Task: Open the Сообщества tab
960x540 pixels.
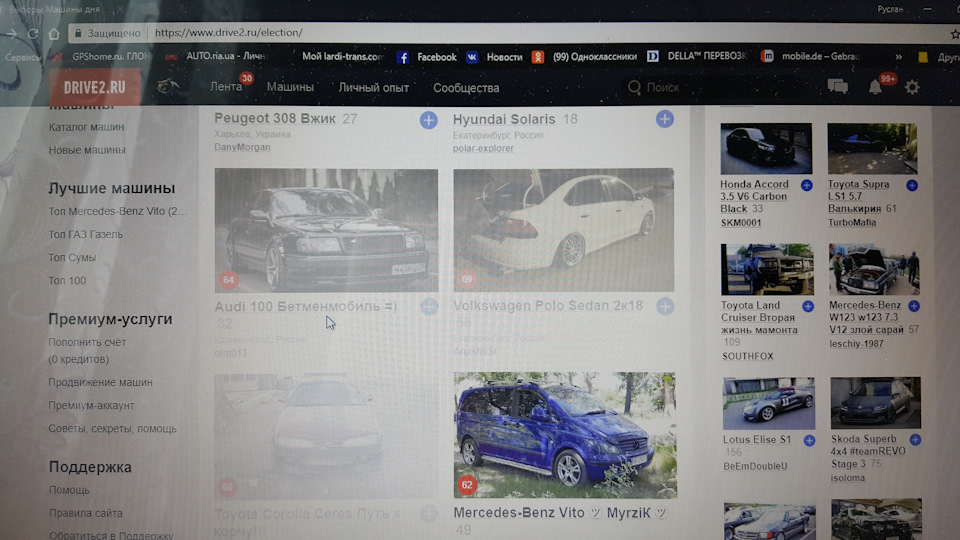Action: point(466,88)
